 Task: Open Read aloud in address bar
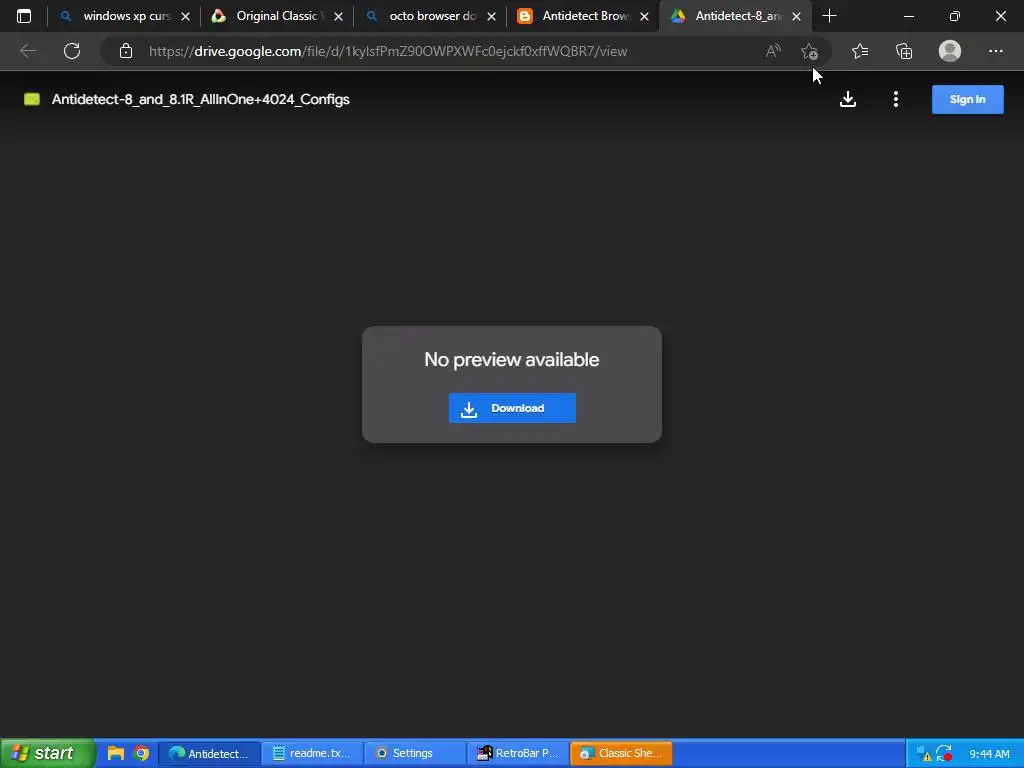coord(773,51)
